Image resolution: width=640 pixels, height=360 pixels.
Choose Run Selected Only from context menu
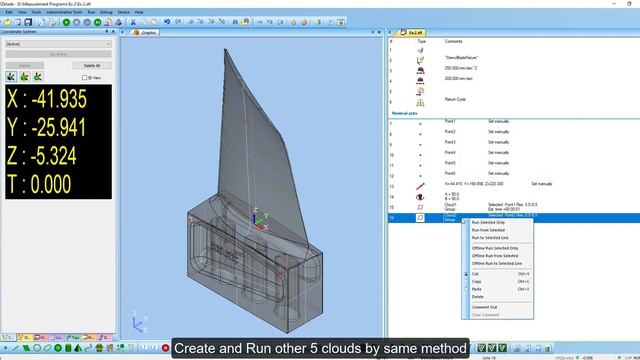pyautogui.click(x=488, y=222)
